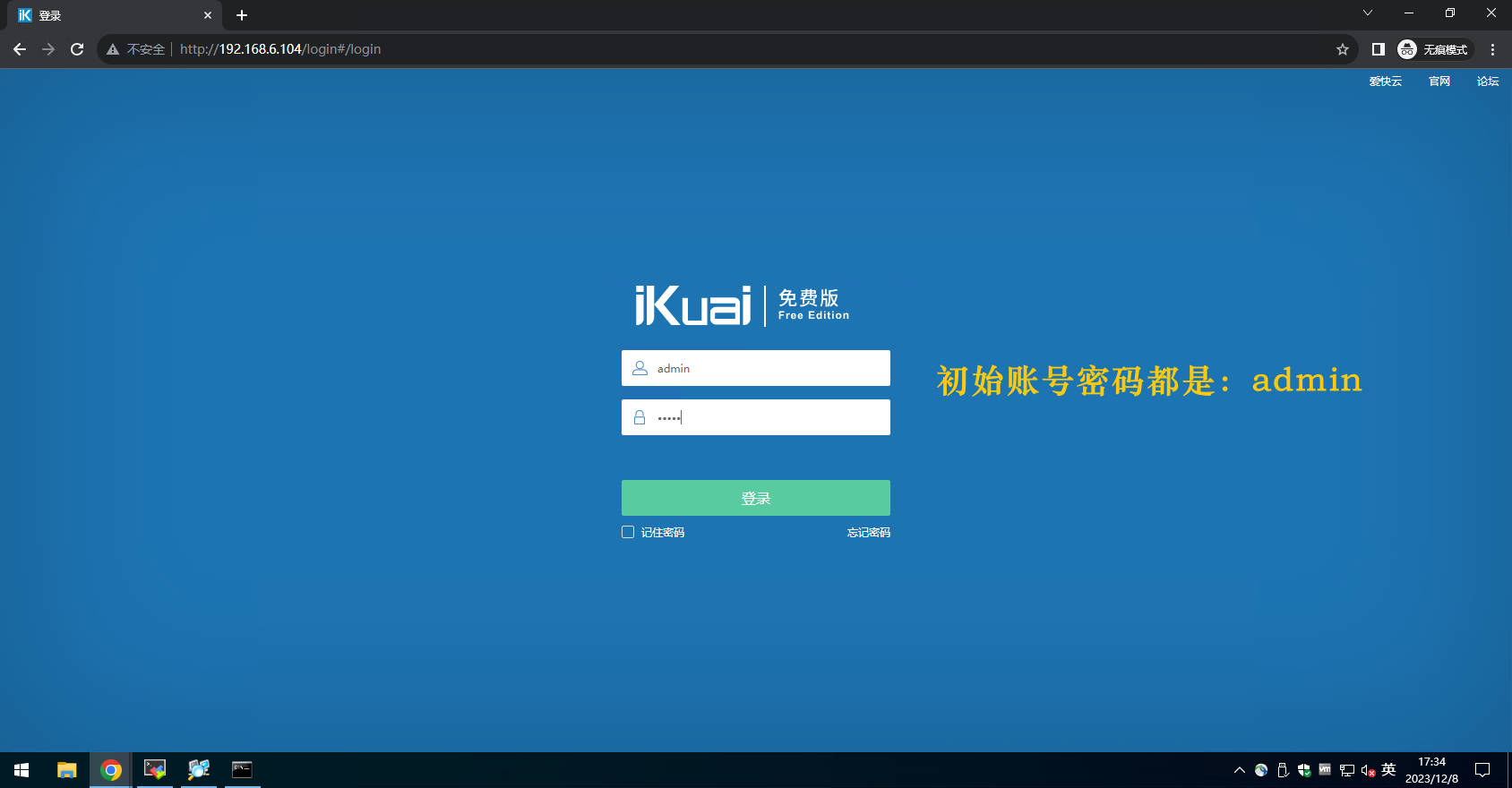Screen dimensions: 1512x788
Task: Click the 英 input method indicator
Action: click(1388, 769)
